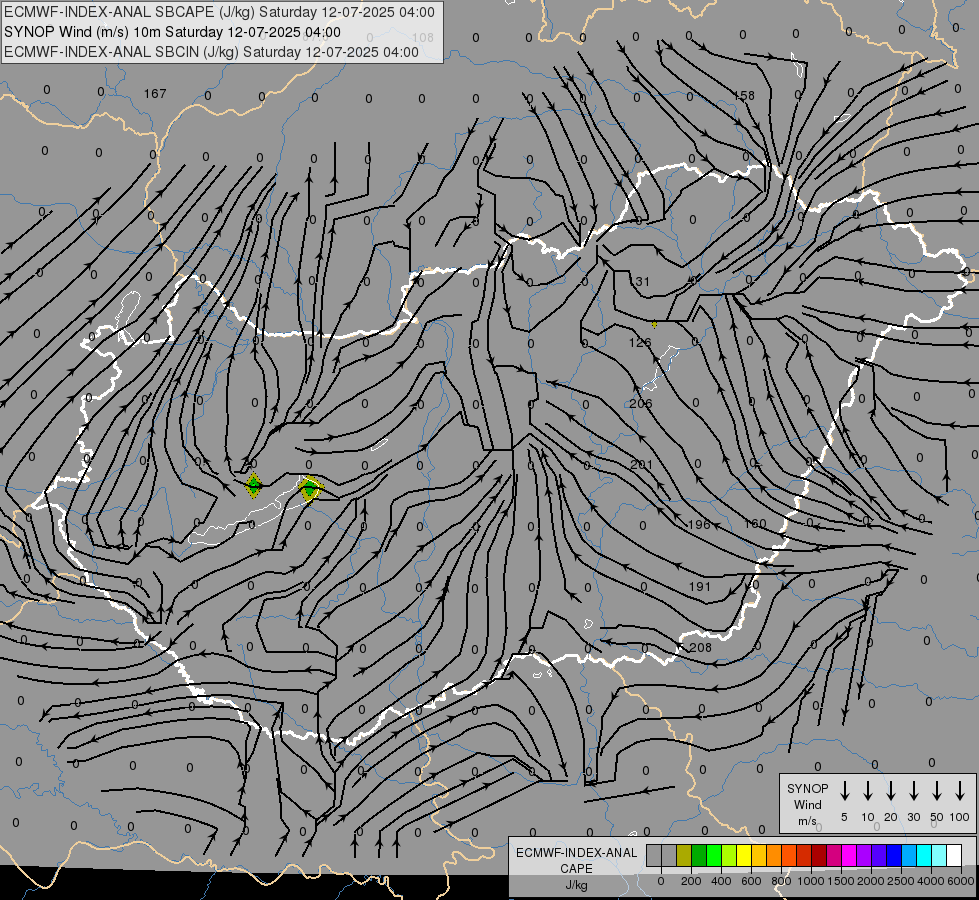
Task: Click the 208 value on the map
Action: click(701, 648)
